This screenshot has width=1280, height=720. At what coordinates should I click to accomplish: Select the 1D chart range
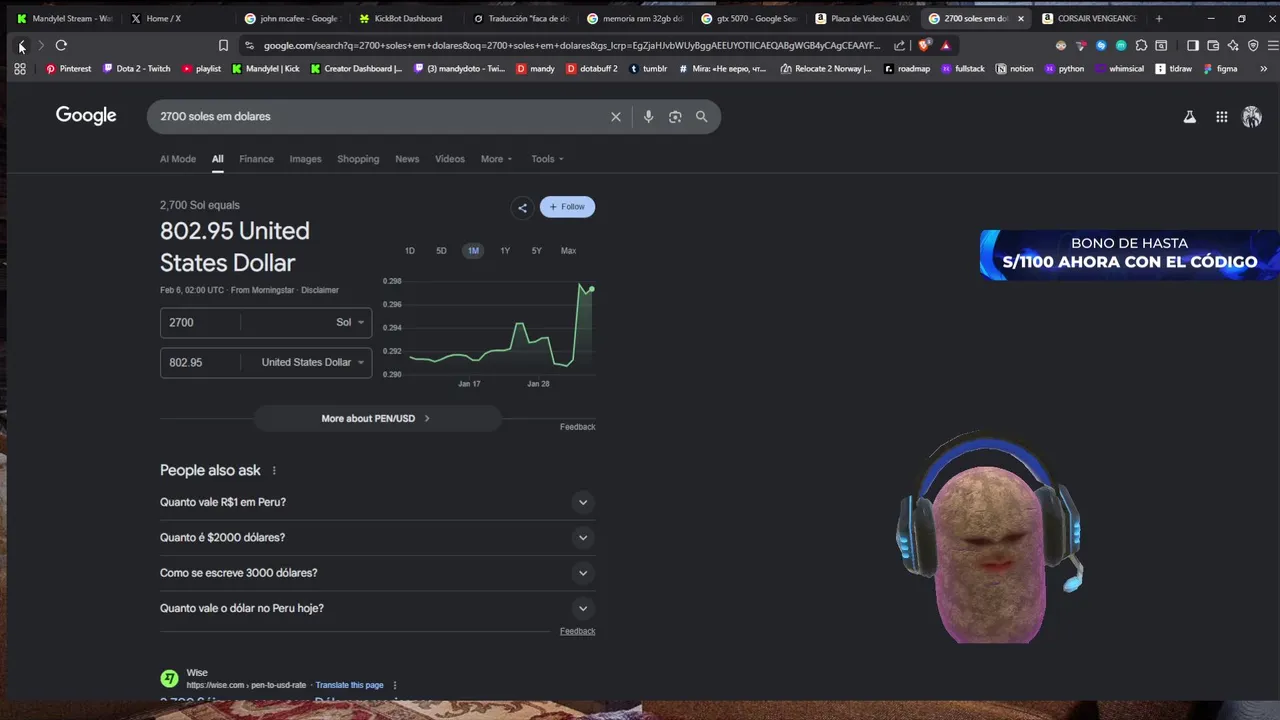click(410, 251)
